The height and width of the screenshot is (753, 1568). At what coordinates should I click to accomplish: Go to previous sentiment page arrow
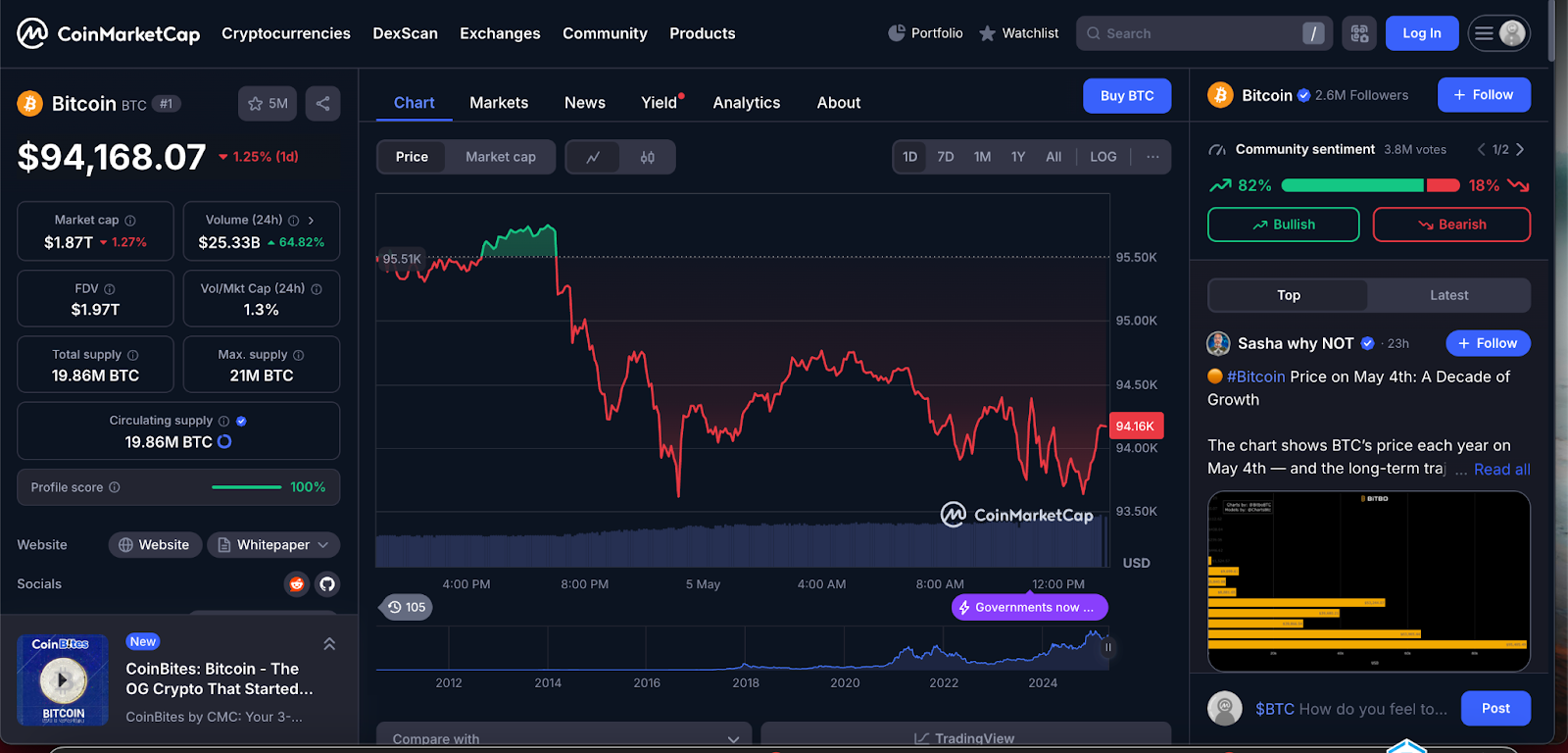(1481, 150)
